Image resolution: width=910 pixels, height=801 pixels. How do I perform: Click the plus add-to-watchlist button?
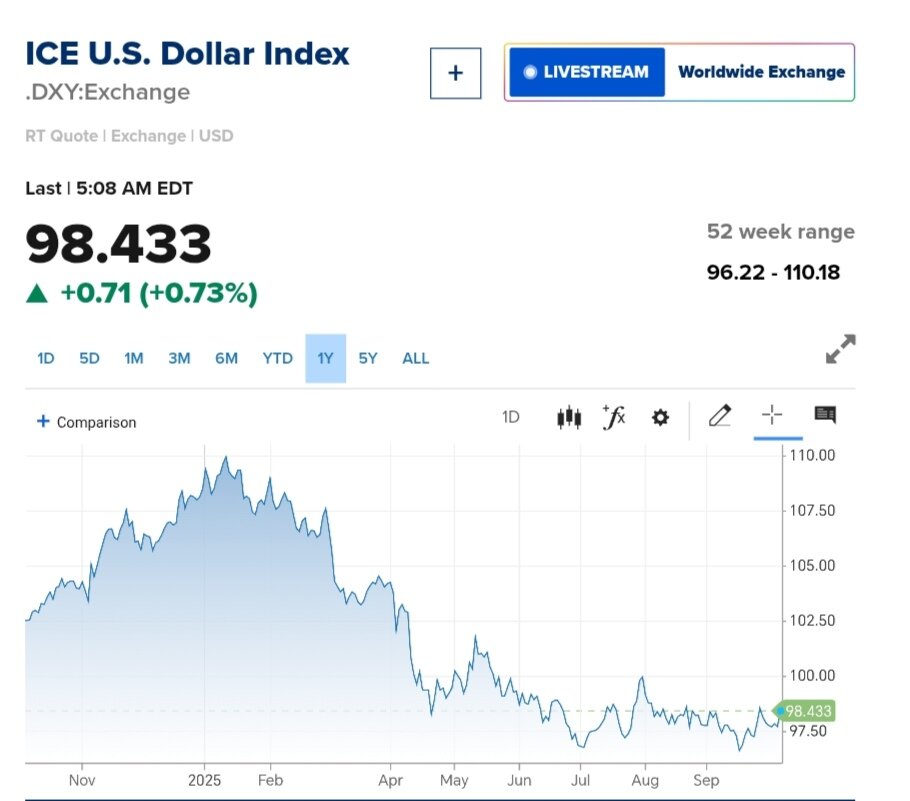coord(455,73)
